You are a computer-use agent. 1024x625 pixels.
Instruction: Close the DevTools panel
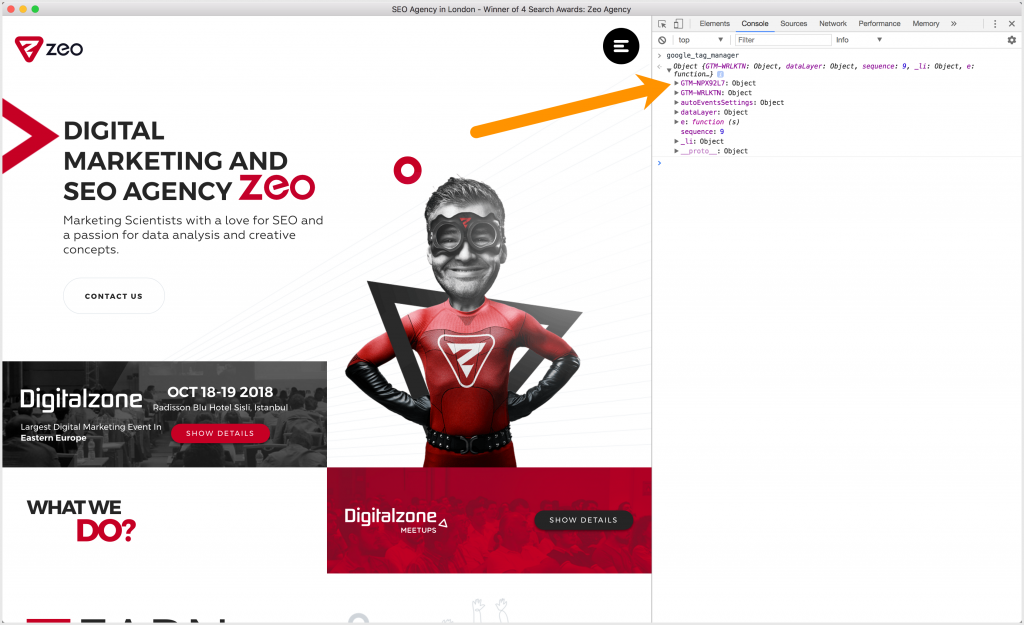click(x=1012, y=24)
